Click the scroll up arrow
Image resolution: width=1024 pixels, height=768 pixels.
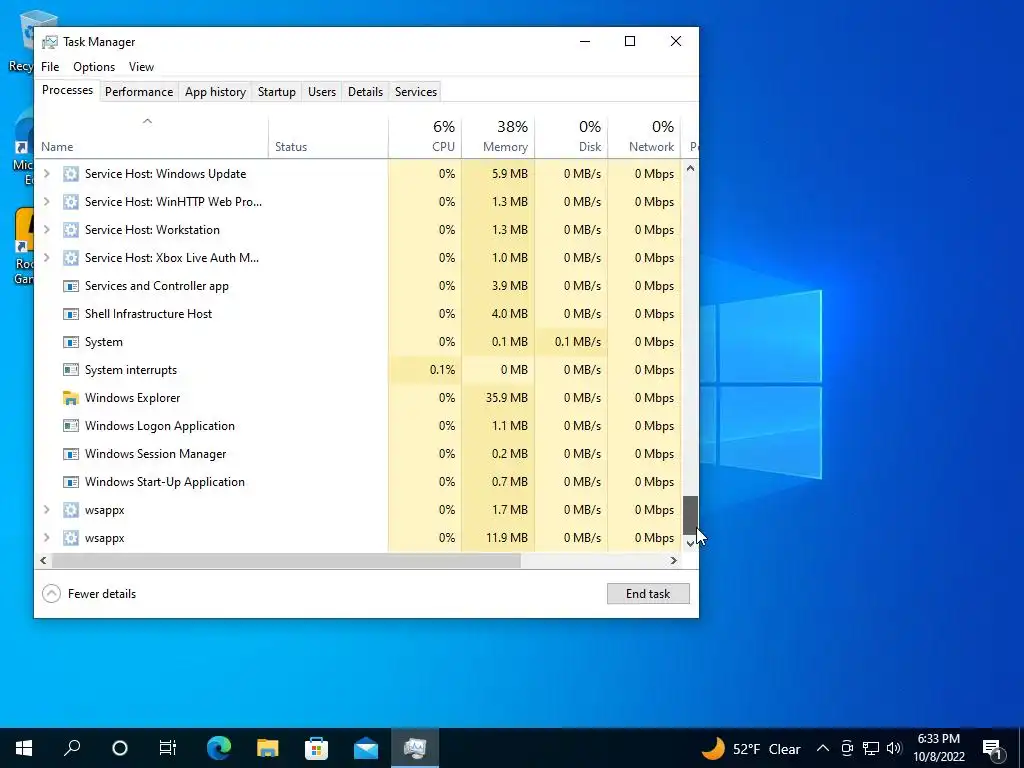click(690, 168)
